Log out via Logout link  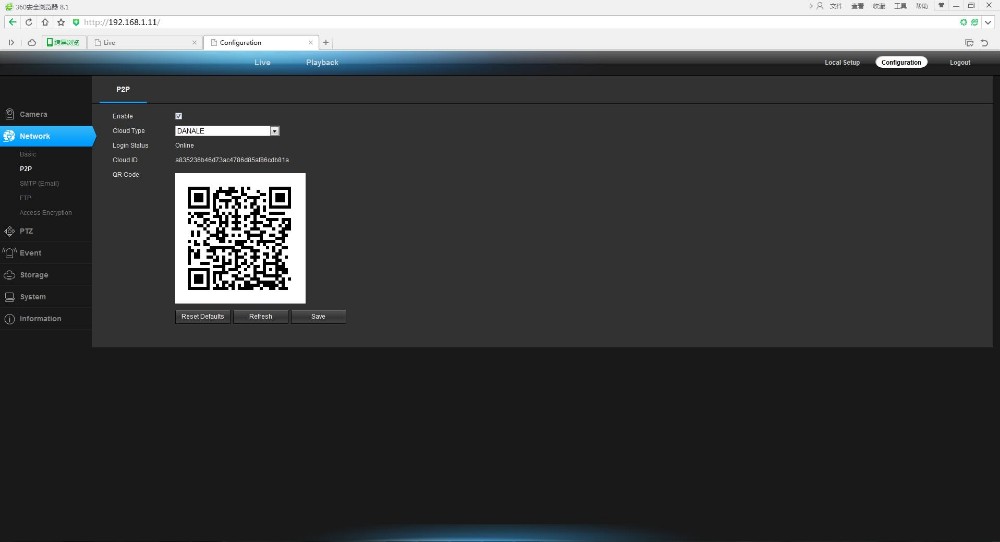(960, 62)
